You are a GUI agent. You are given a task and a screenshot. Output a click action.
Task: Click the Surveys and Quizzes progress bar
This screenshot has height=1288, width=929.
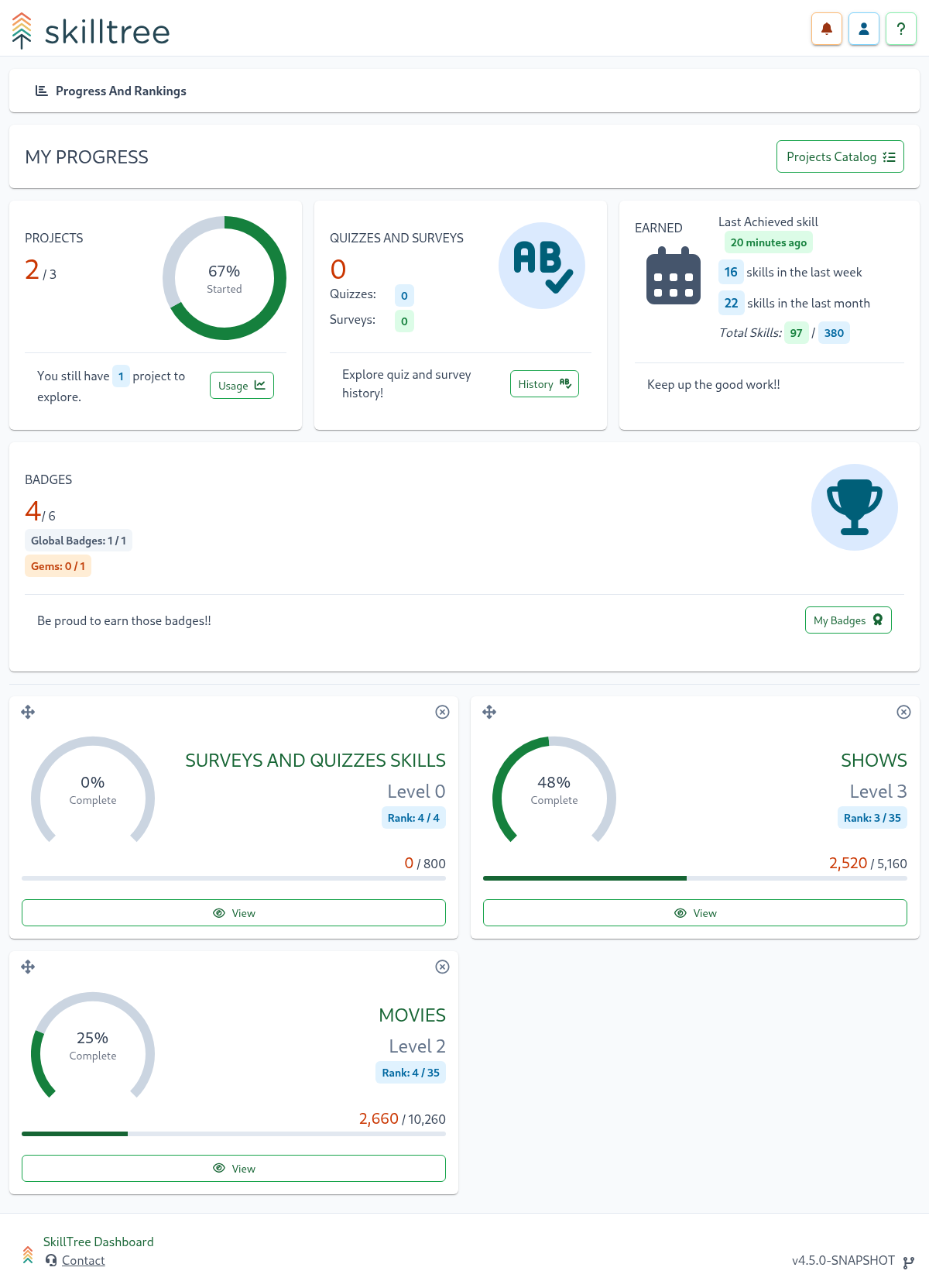[x=234, y=878]
